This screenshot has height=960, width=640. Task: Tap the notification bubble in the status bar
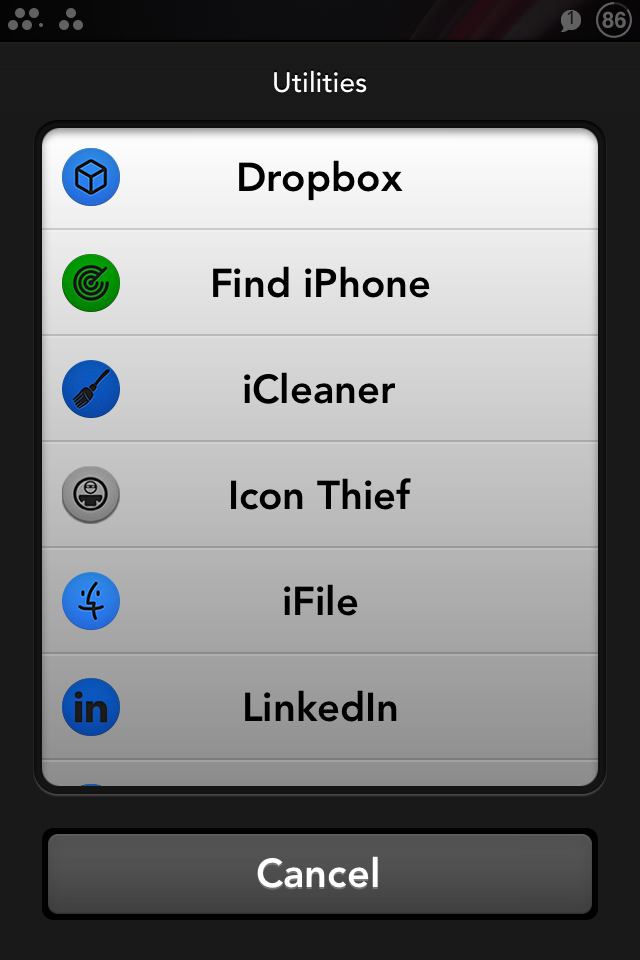pyautogui.click(x=570, y=20)
